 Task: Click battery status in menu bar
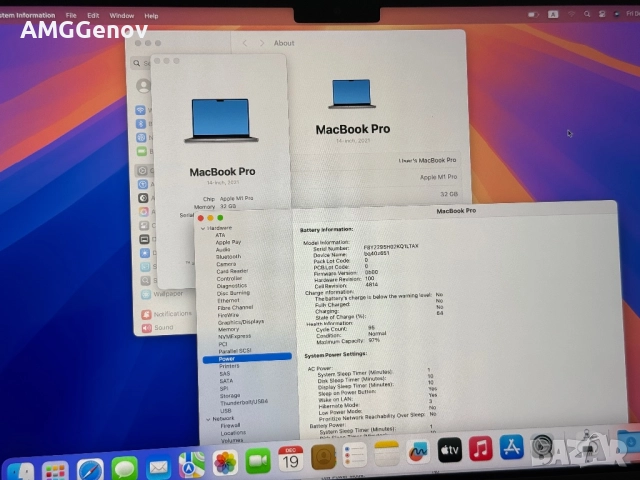click(533, 15)
